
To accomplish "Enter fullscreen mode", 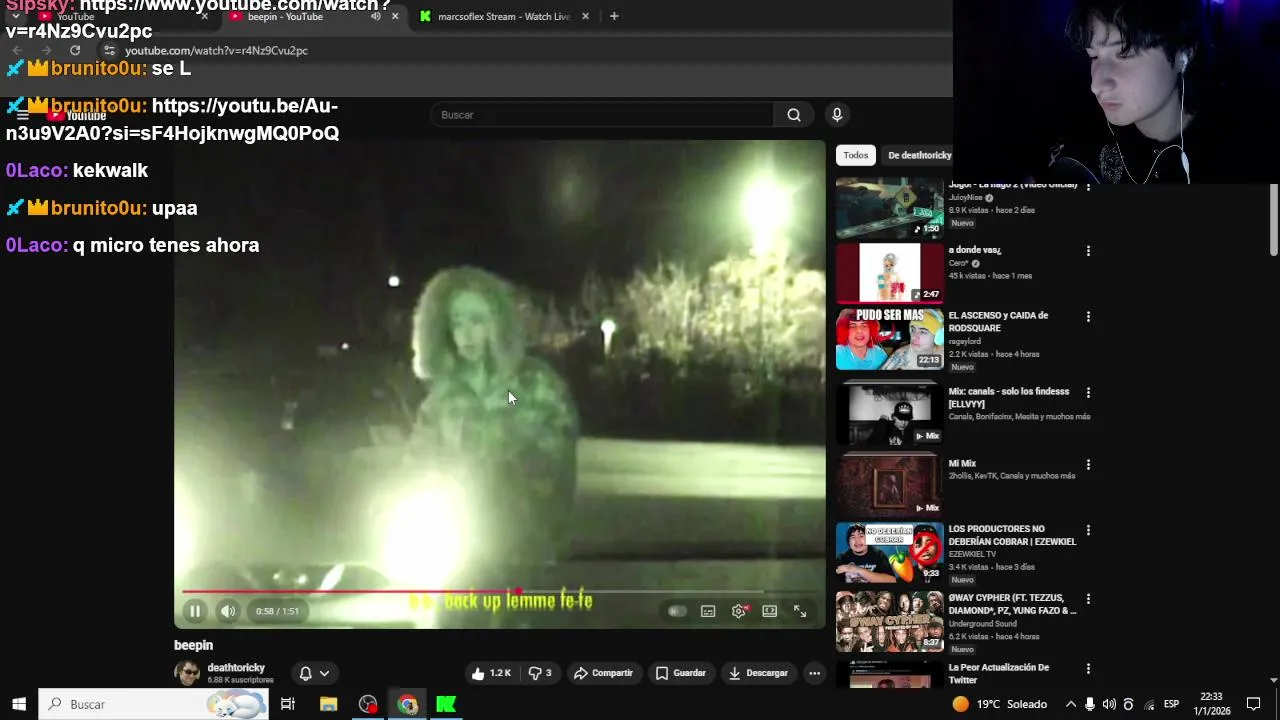I will (800, 611).
